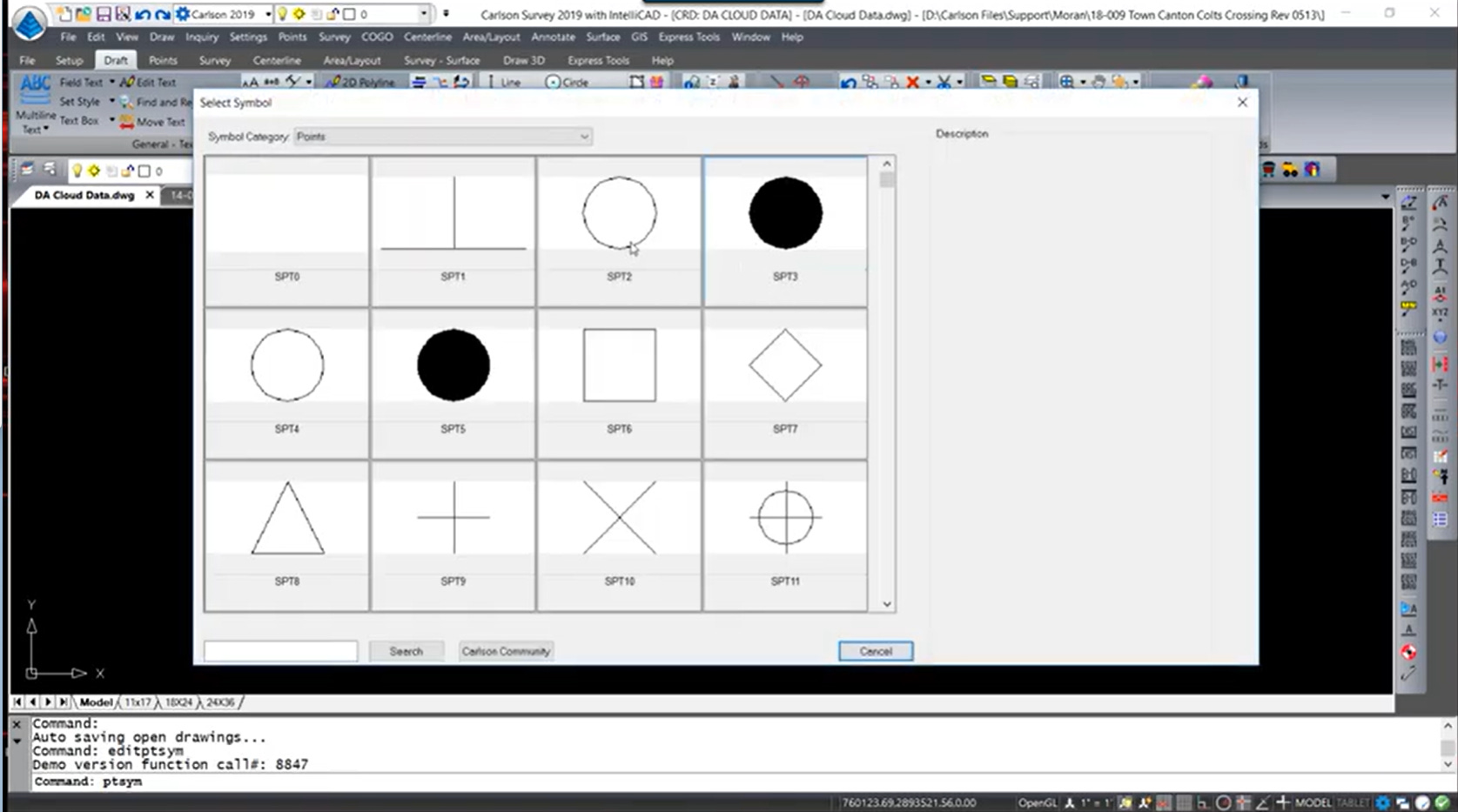Screen dimensions: 1458x812
Task: Expand the quick access toolbar customize arrow
Action: pos(446,14)
